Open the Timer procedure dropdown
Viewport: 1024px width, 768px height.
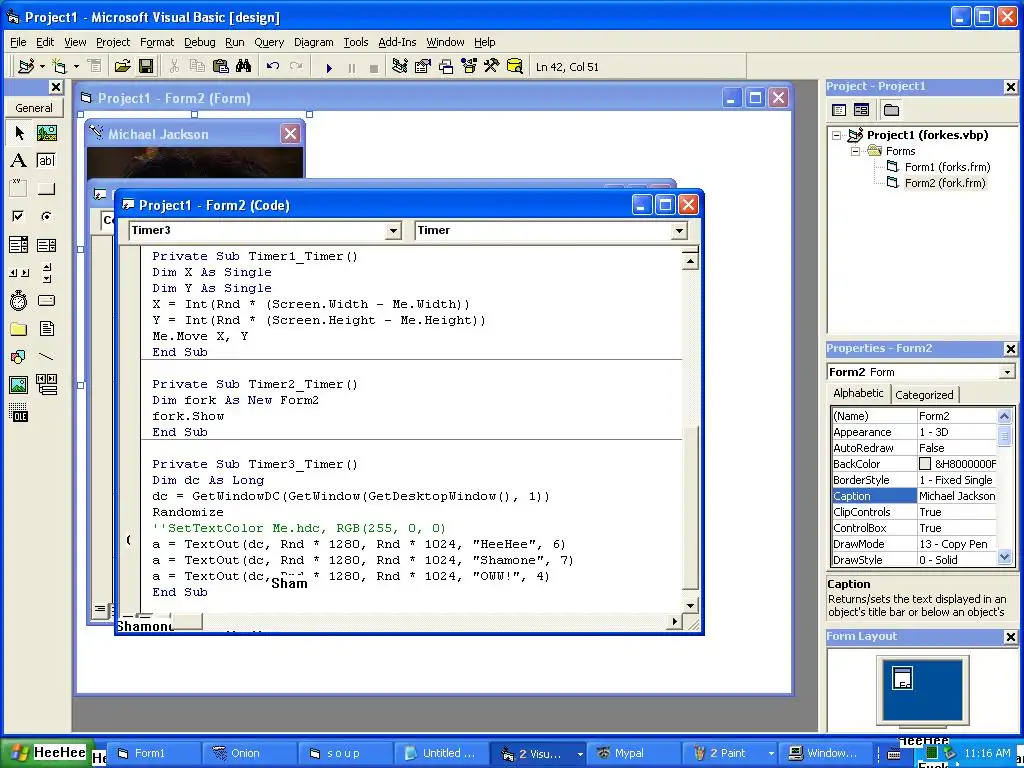(x=679, y=231)
